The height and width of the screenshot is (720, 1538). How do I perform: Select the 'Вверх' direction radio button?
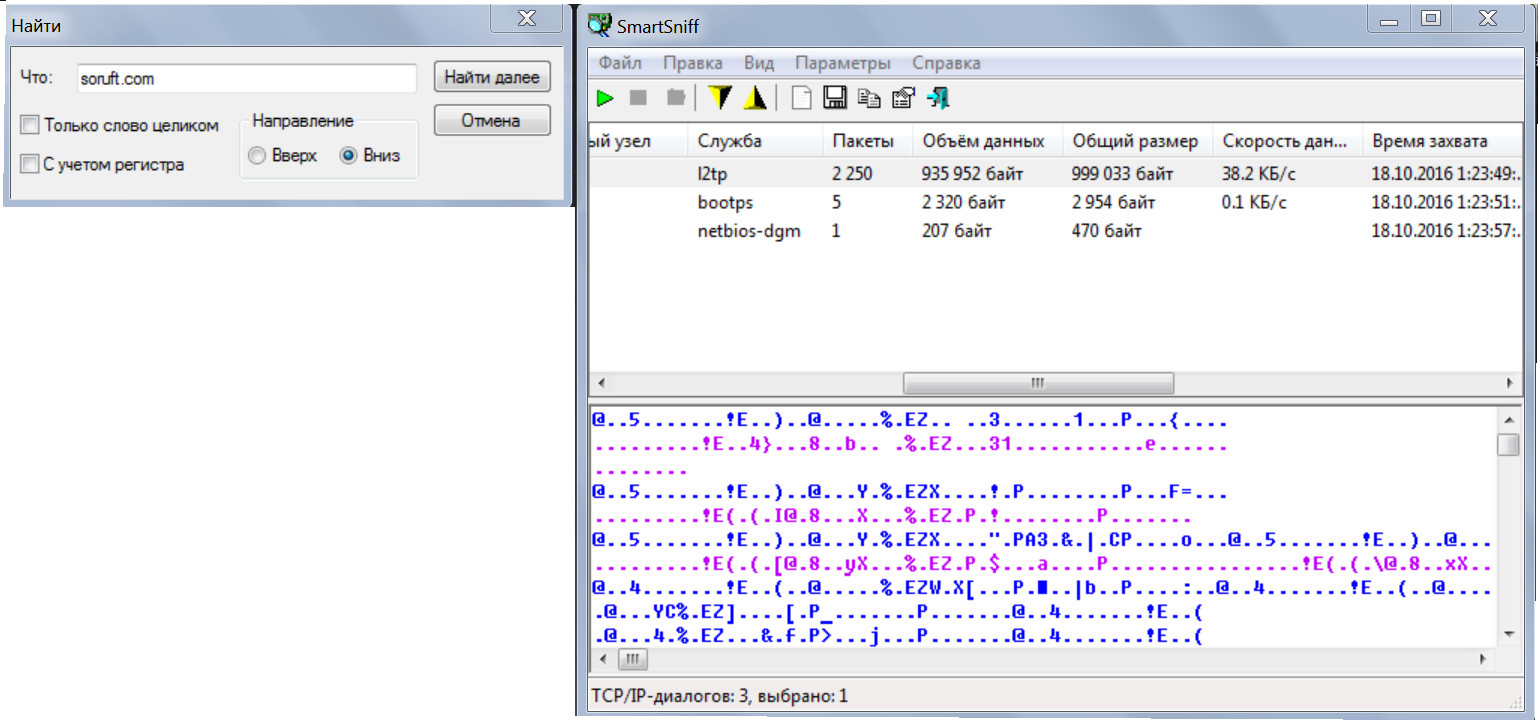pos(257,156)
